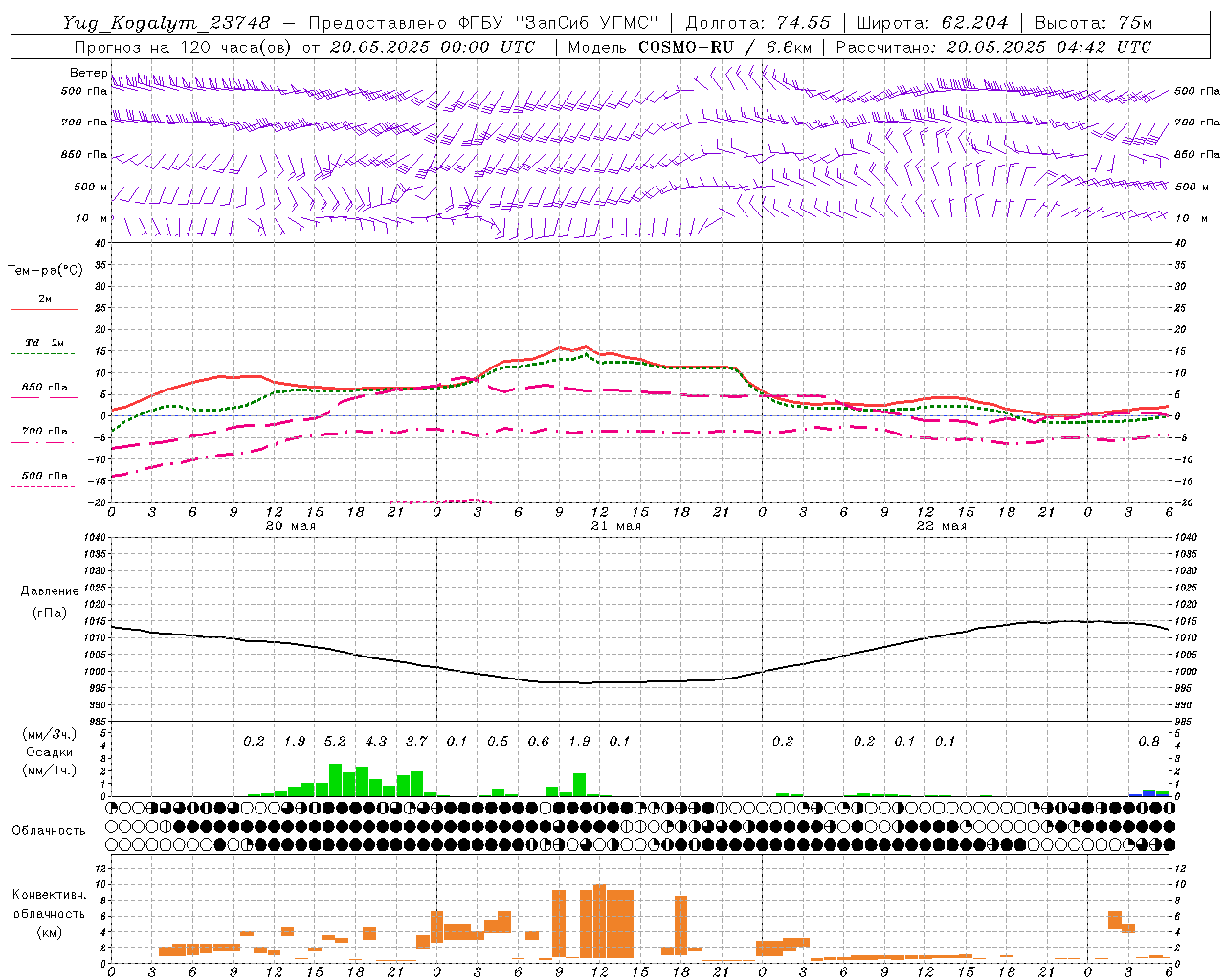
Task: Click the Осадки panel label
Action: (x=48, y=752)
